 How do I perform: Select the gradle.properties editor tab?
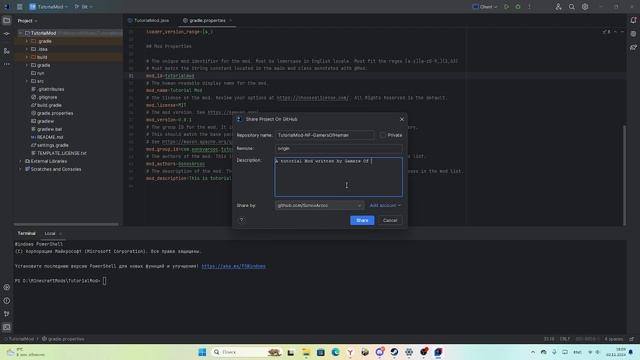207,20
